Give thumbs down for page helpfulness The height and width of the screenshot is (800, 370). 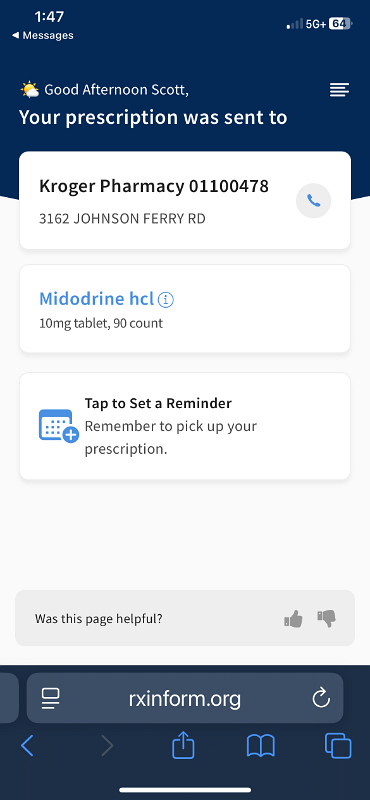coord(327,619)
